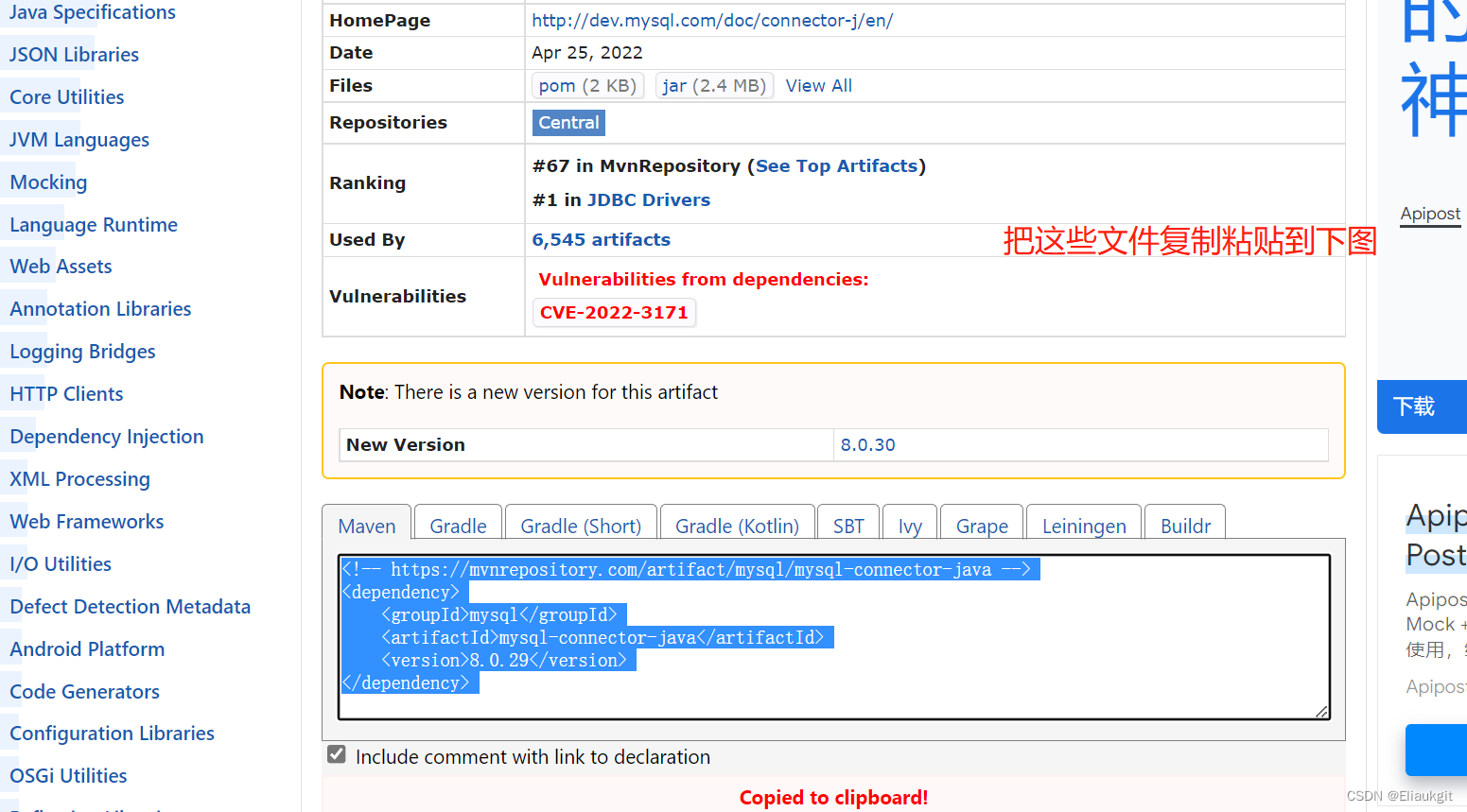This screenshot has width=1467, height=812.
Task: Click the blue 下载 download button
Action: tap(1421, 406)
